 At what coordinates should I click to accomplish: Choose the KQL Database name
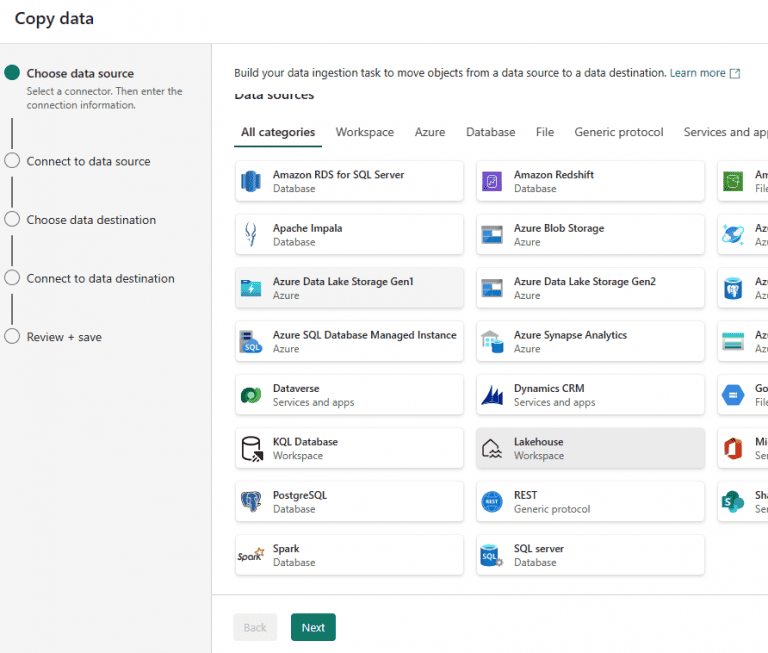click(305, 441)
